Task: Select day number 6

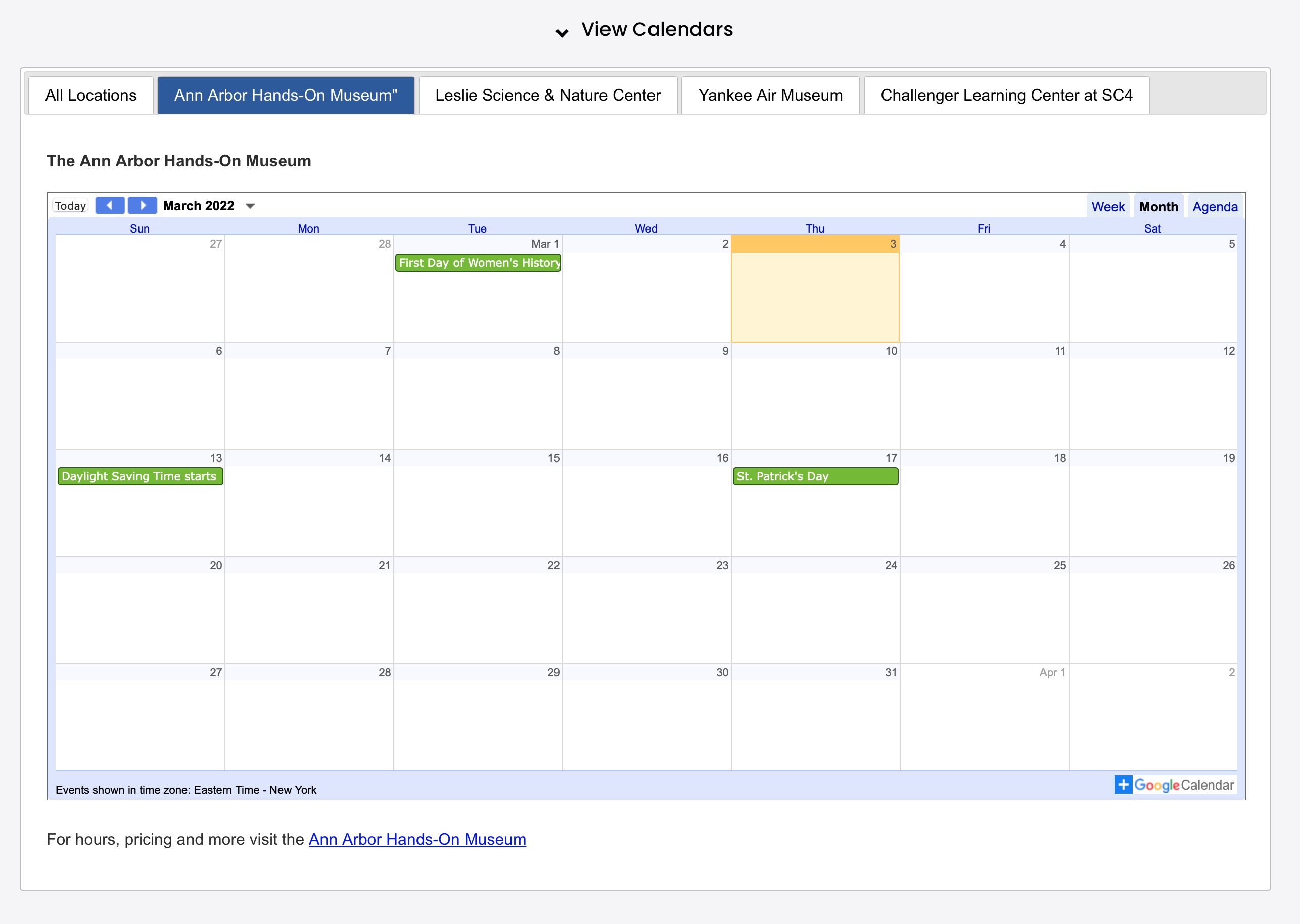Action: click(218, 351)
